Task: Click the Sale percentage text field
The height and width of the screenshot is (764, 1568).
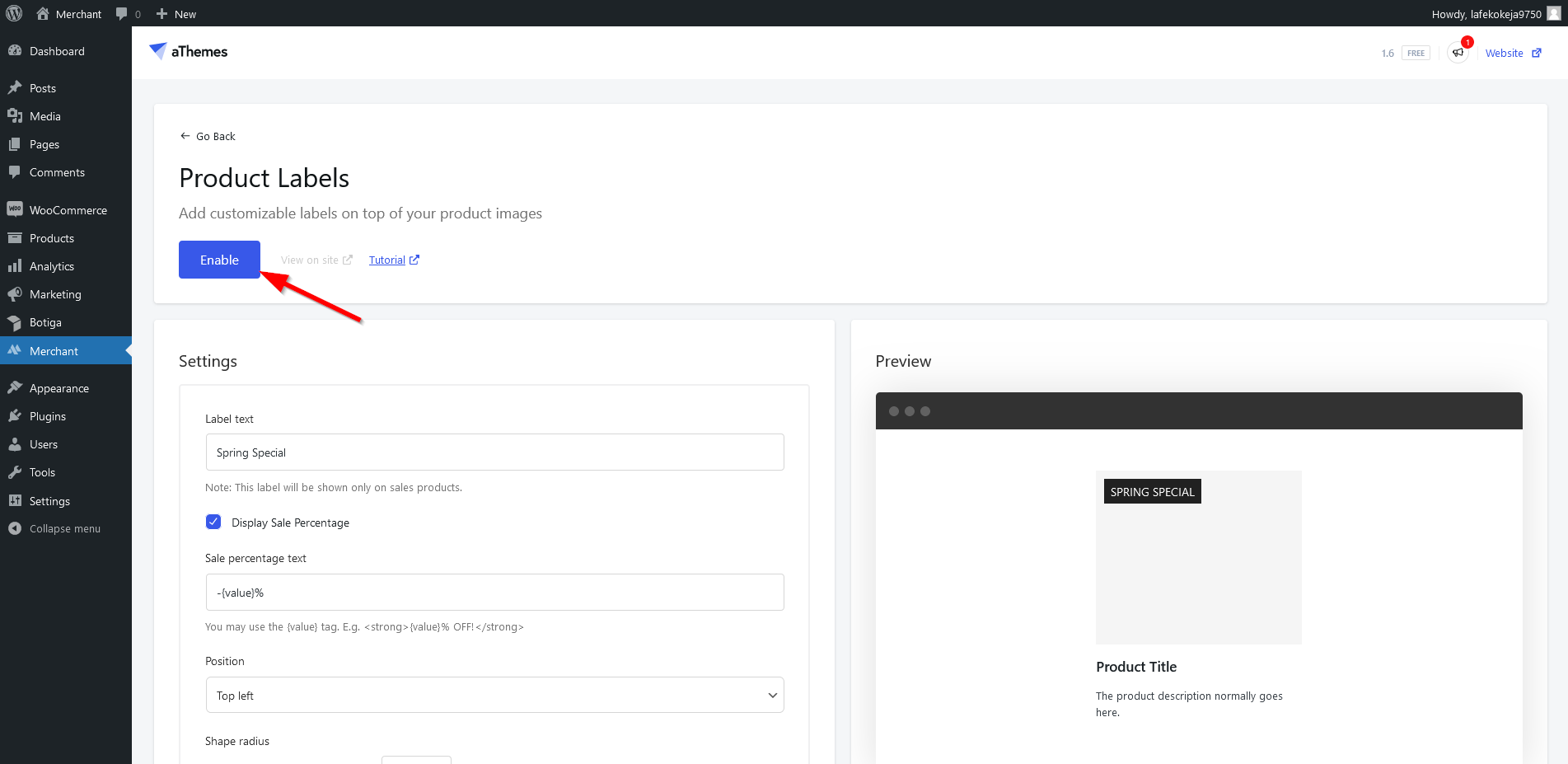Action: (x=494, y=592)
